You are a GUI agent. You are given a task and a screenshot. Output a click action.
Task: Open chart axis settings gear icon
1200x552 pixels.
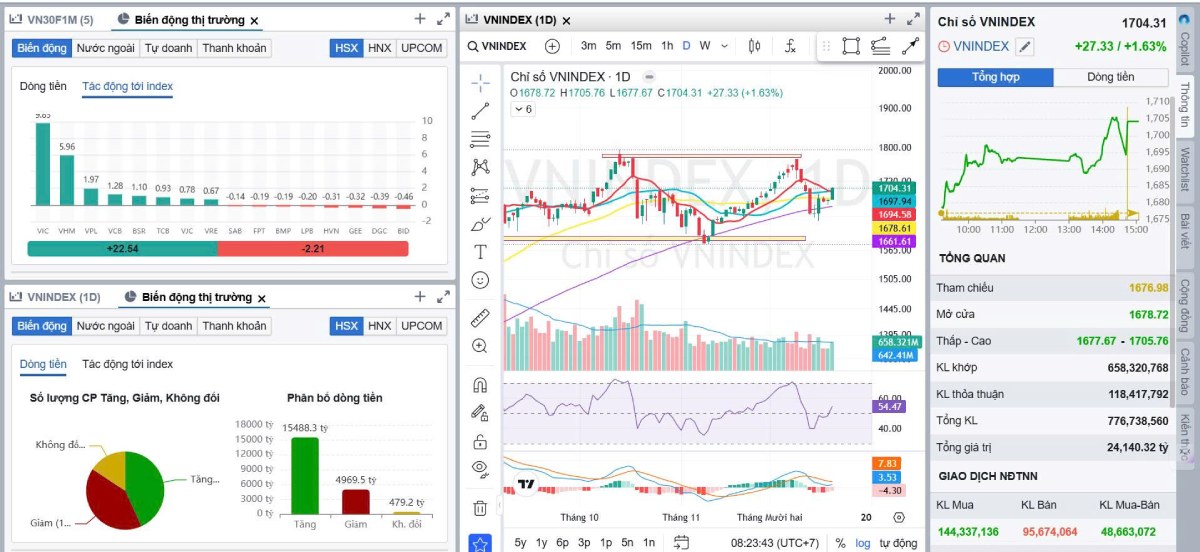click(x=899, y=517)
